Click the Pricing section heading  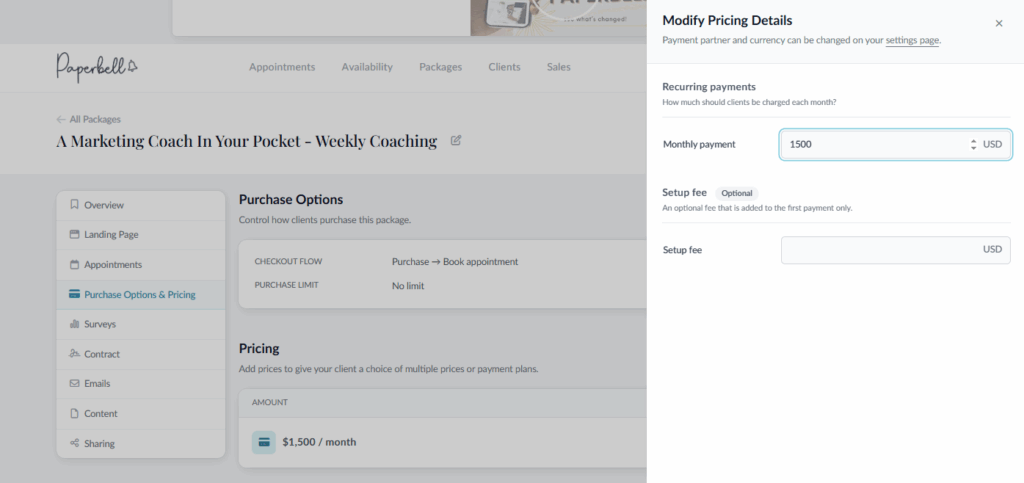click(x=259, y=348)
